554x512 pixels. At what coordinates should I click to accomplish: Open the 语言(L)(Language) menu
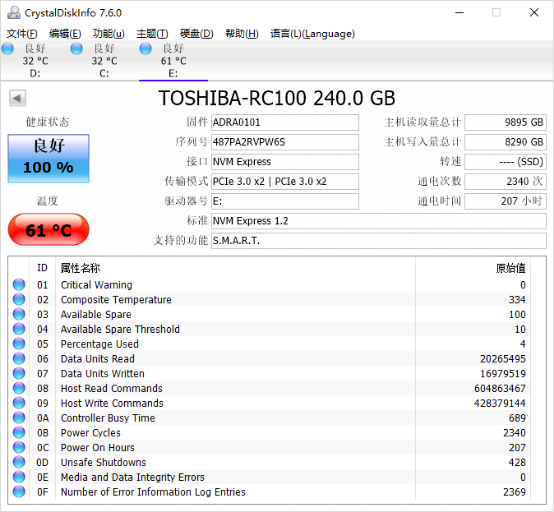(x=313, y=34)
